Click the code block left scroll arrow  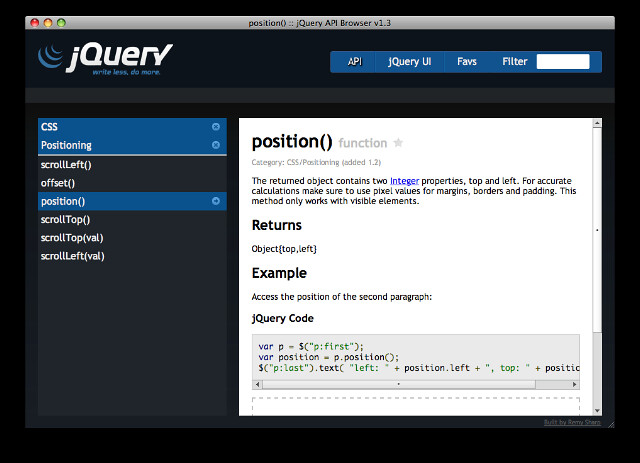coord(257,384)
